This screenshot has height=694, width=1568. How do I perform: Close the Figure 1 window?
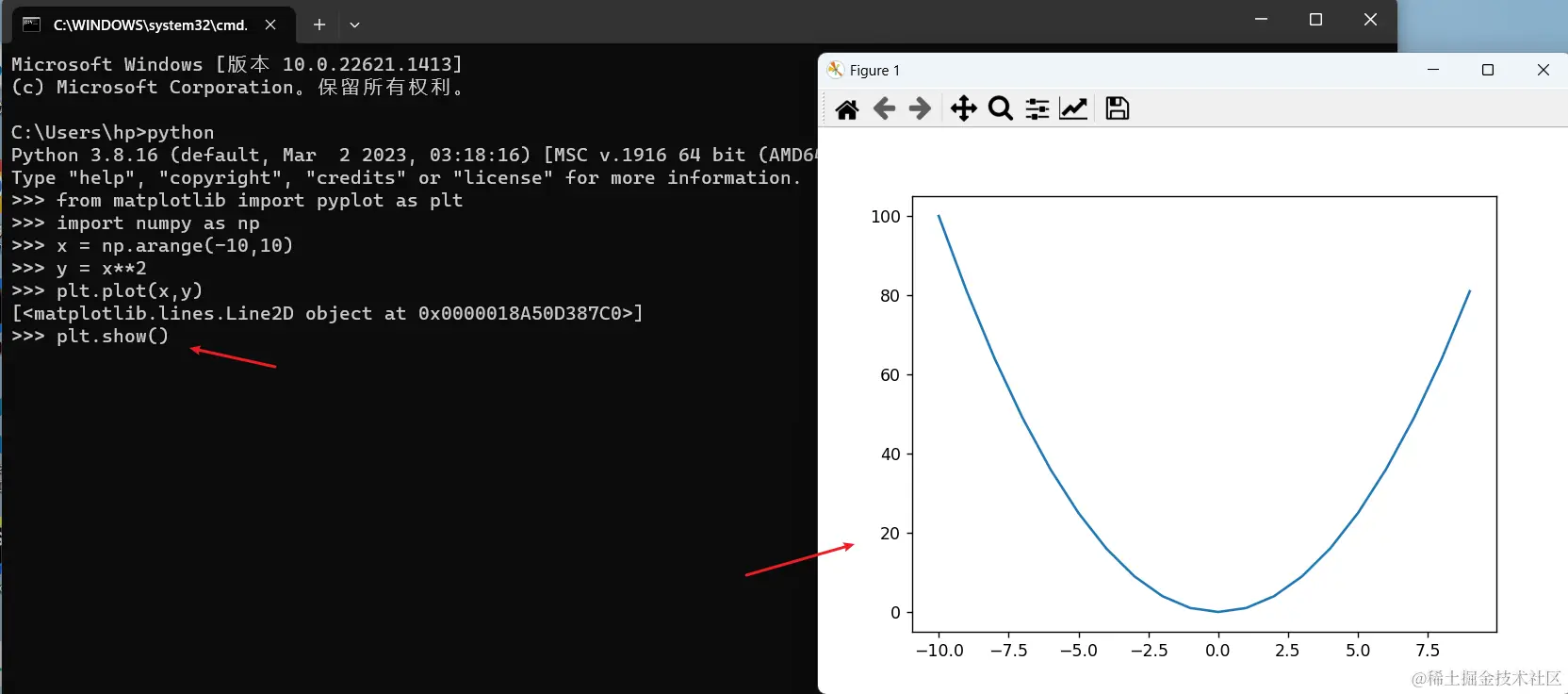pos(1543,70)
